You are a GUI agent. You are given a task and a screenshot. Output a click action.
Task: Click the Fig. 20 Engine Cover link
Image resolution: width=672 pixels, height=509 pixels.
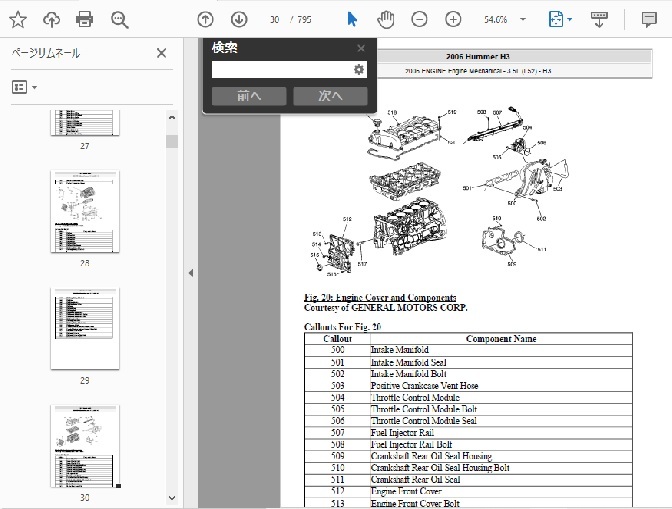tap(380, 297)
